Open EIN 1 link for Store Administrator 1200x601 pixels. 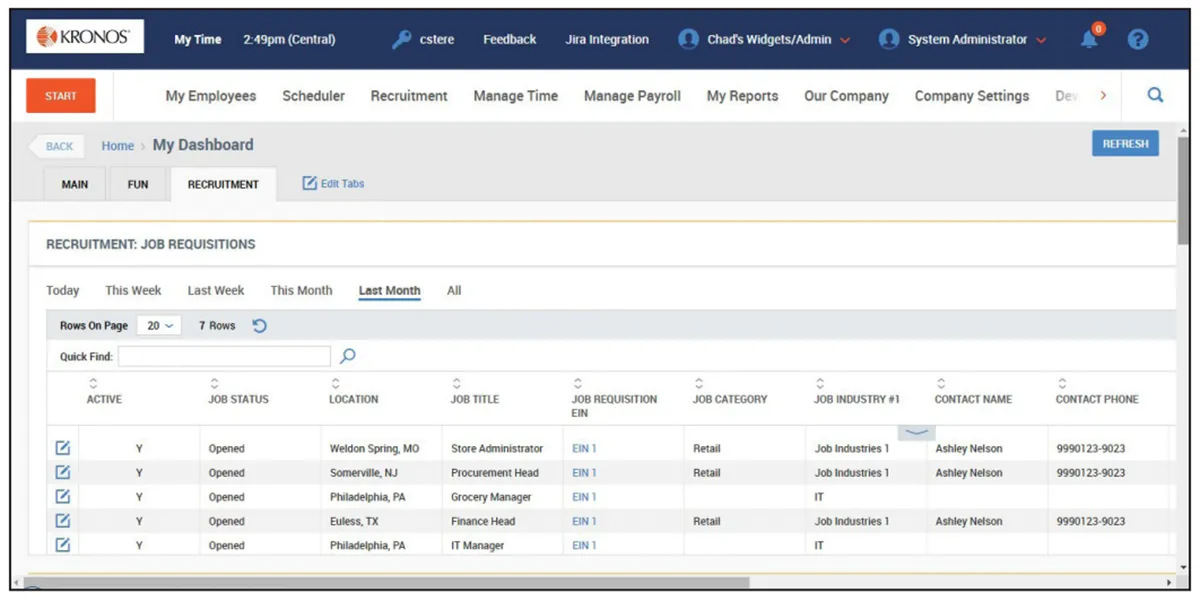[584, 449]
